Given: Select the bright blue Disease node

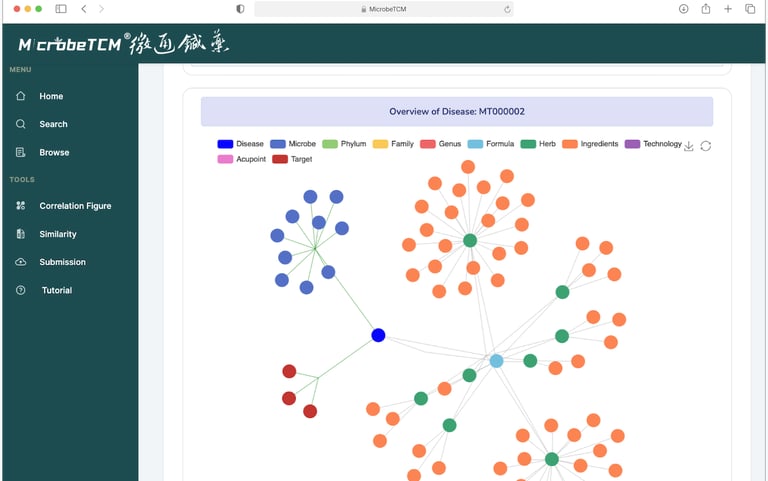Looking at the screenshot, I should (x=378, y=336).
